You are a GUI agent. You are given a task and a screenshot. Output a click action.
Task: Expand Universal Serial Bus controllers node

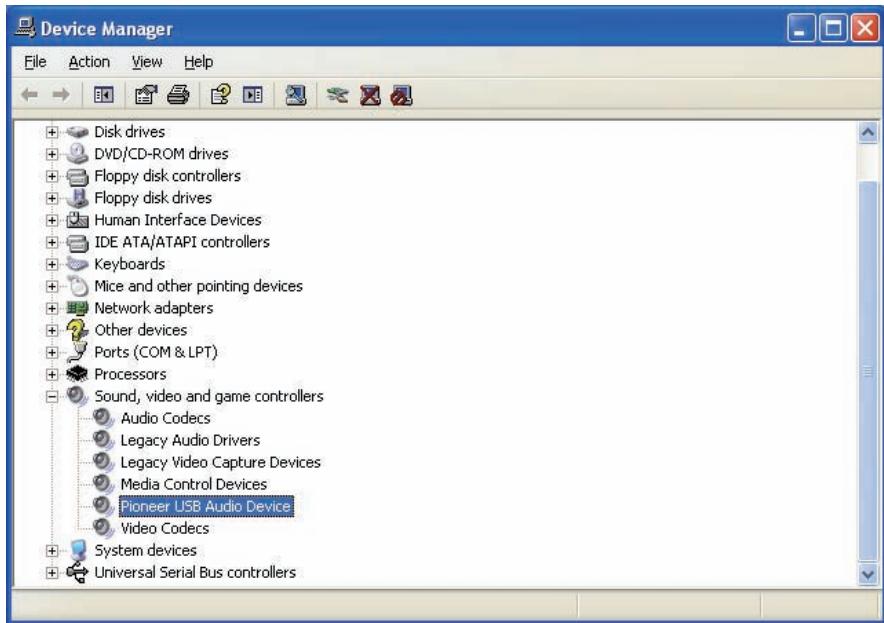(52, 573)
